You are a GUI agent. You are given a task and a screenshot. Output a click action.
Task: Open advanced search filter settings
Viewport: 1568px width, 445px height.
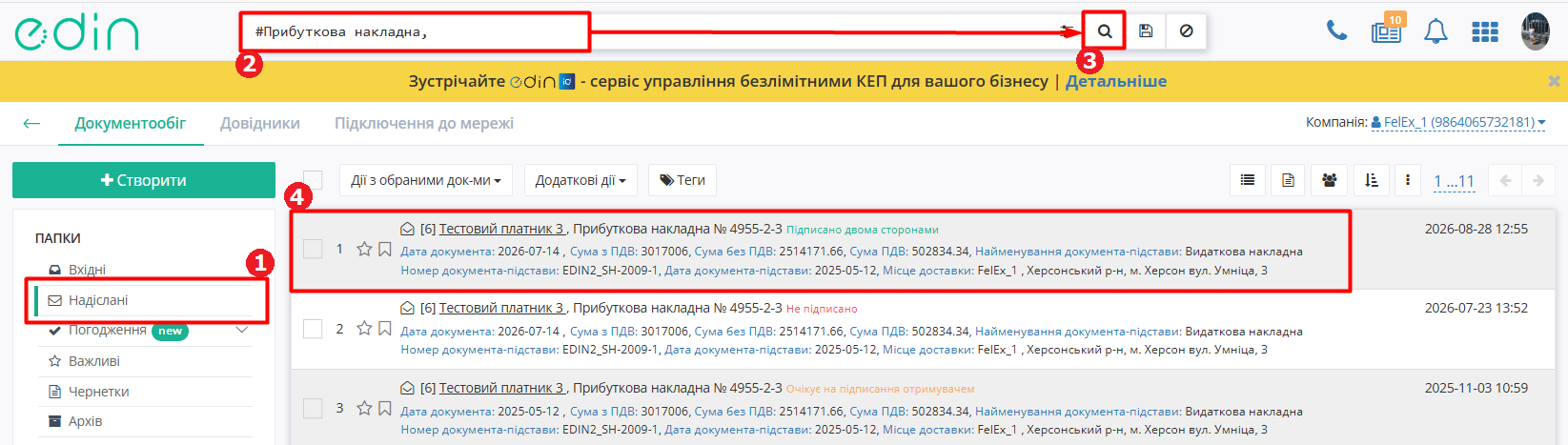[x=1068, y=30]
